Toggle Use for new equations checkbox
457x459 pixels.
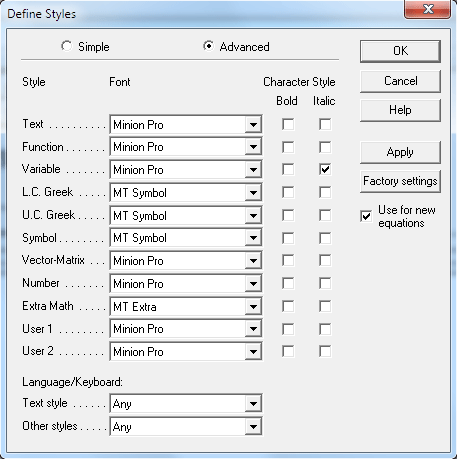pos(366,216)
